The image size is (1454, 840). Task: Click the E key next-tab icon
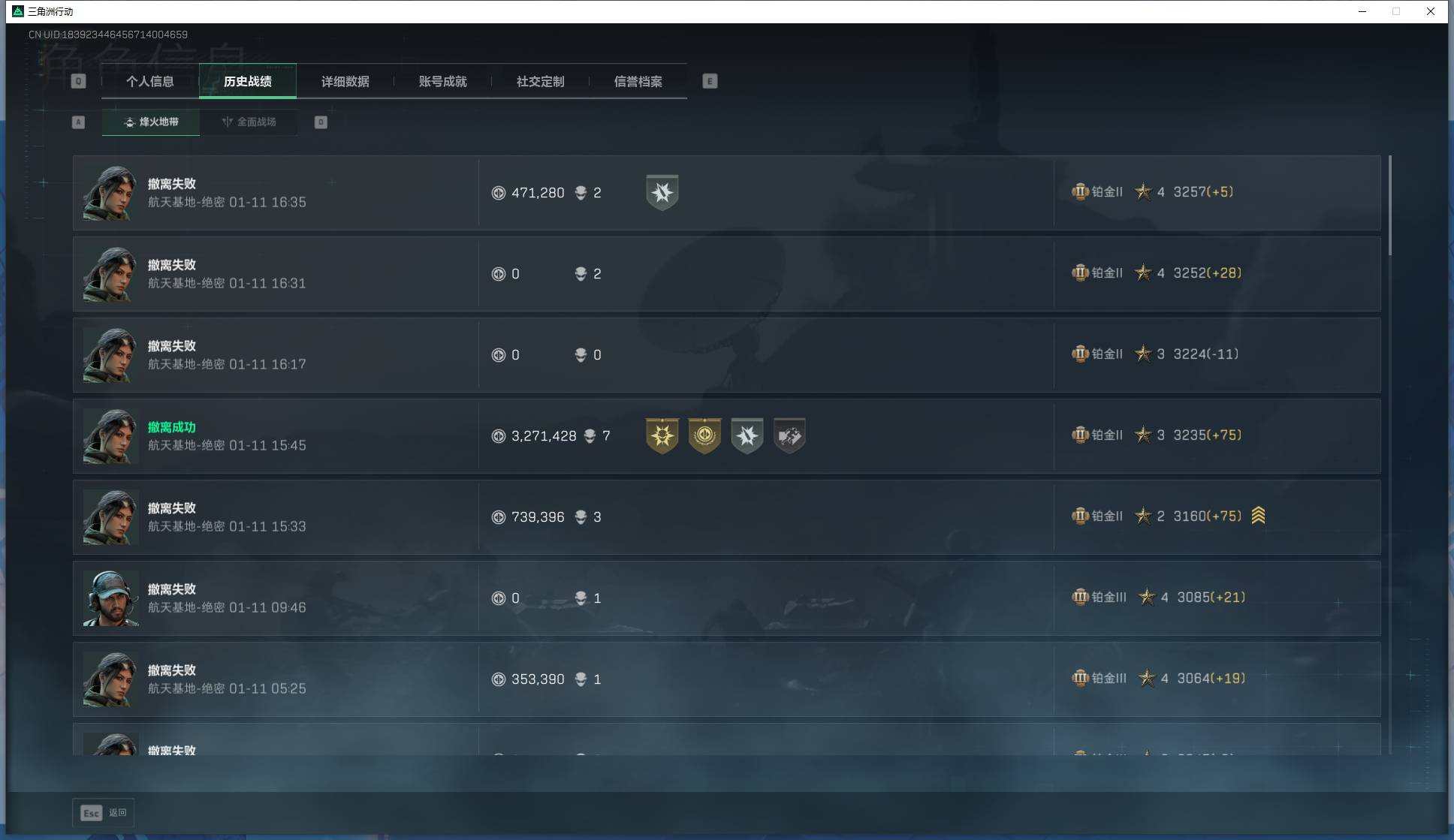[710, 81]
